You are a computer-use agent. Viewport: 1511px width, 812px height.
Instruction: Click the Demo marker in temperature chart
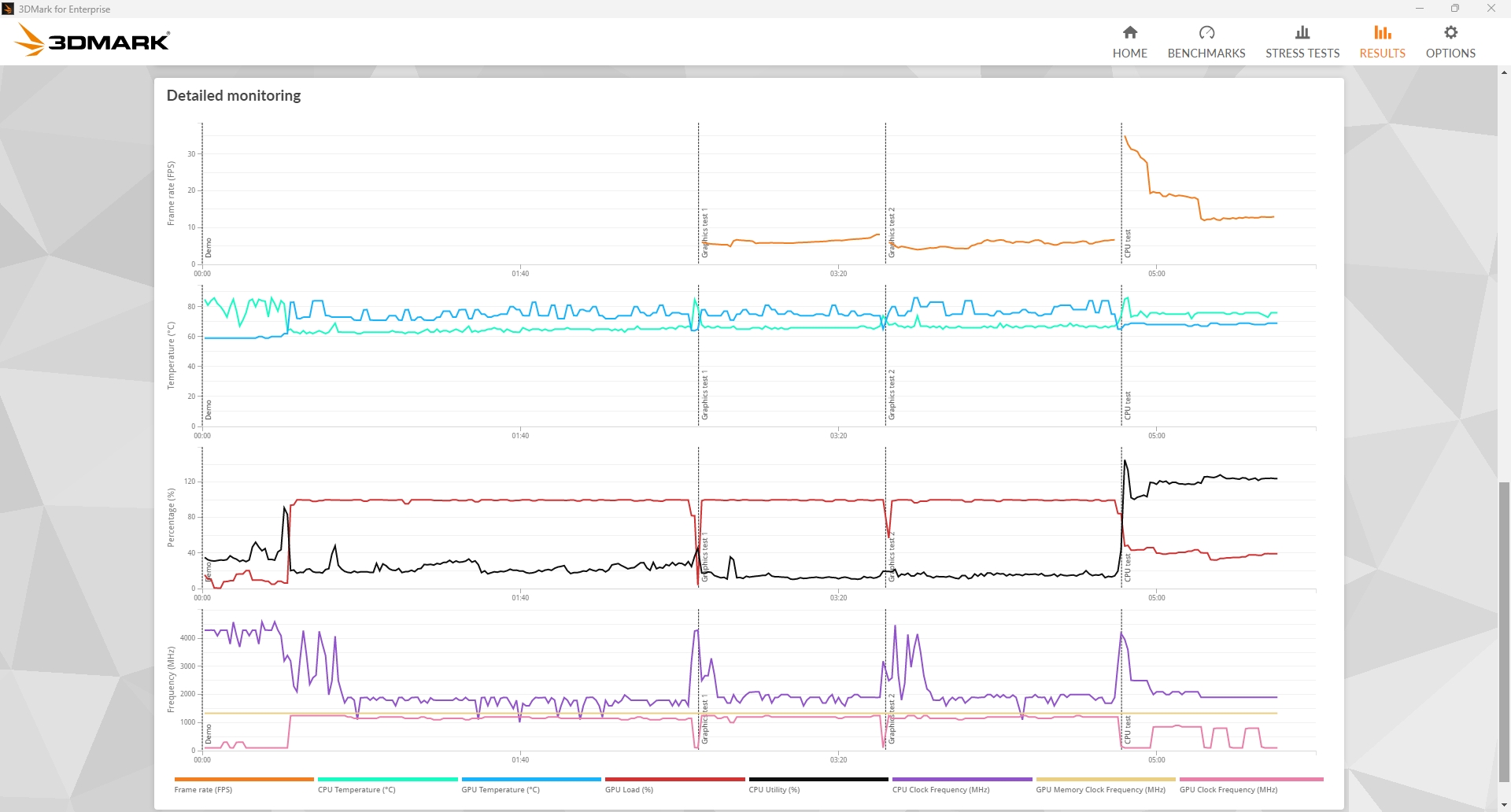coord(209,410)
